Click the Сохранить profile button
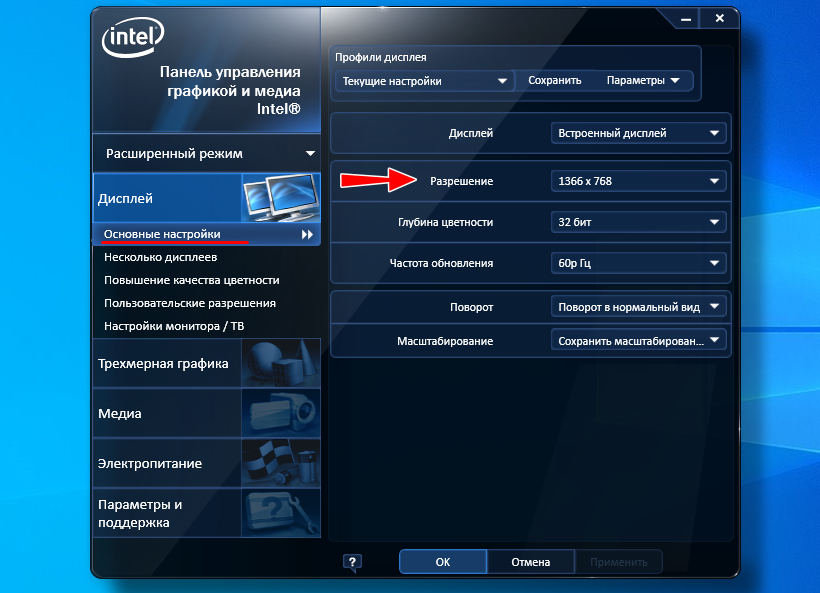The height and width of the screenshot is (593, 820). tap(554, 81)
